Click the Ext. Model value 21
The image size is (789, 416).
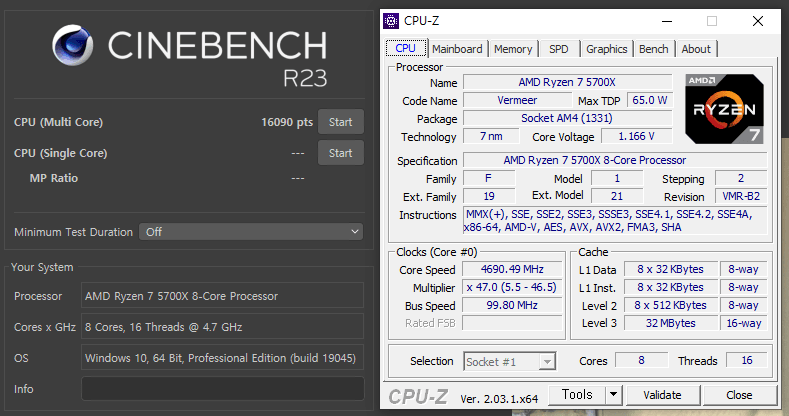(617, 196)
